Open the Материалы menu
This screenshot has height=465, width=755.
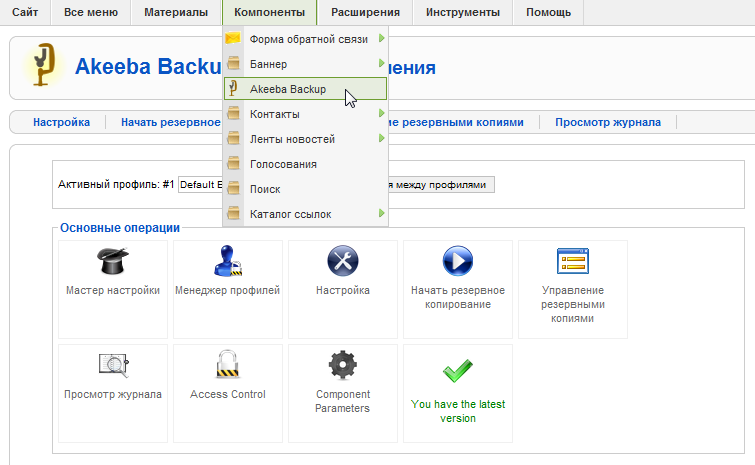pyautogui.click(x=176, y=12)
